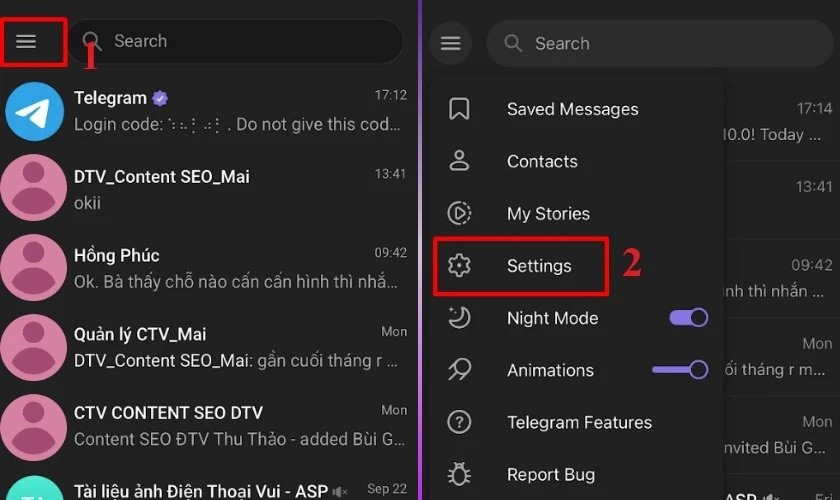The image size is (840, 500).
Task: Click the Animations icon
Action: (459, 370)
